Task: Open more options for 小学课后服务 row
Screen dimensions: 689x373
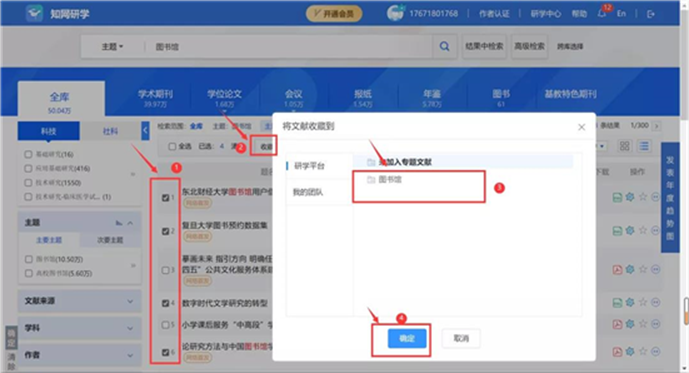Action: click(656, 324)
